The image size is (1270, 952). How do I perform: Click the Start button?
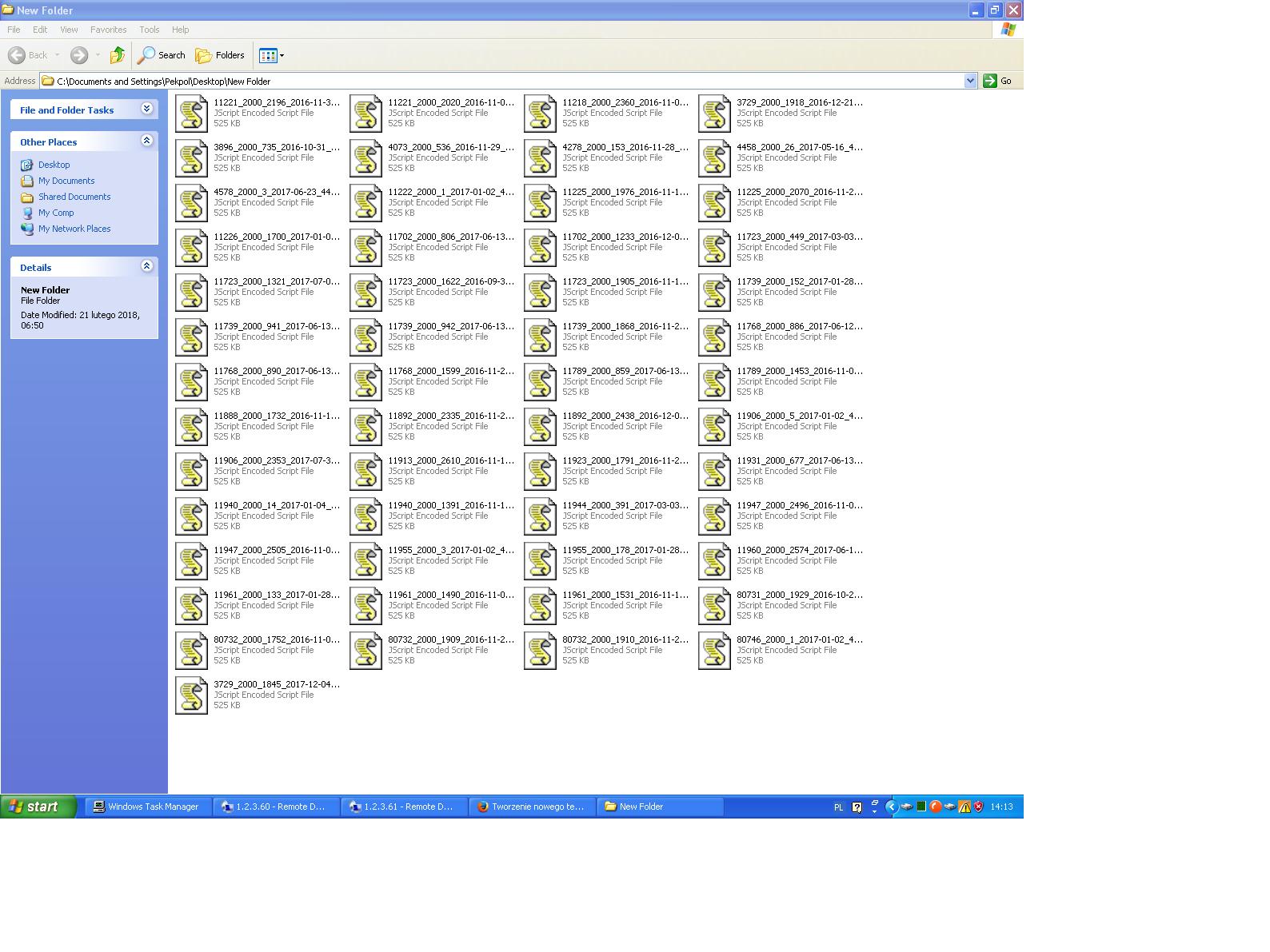pyautogui.click(x=38, y=807)
